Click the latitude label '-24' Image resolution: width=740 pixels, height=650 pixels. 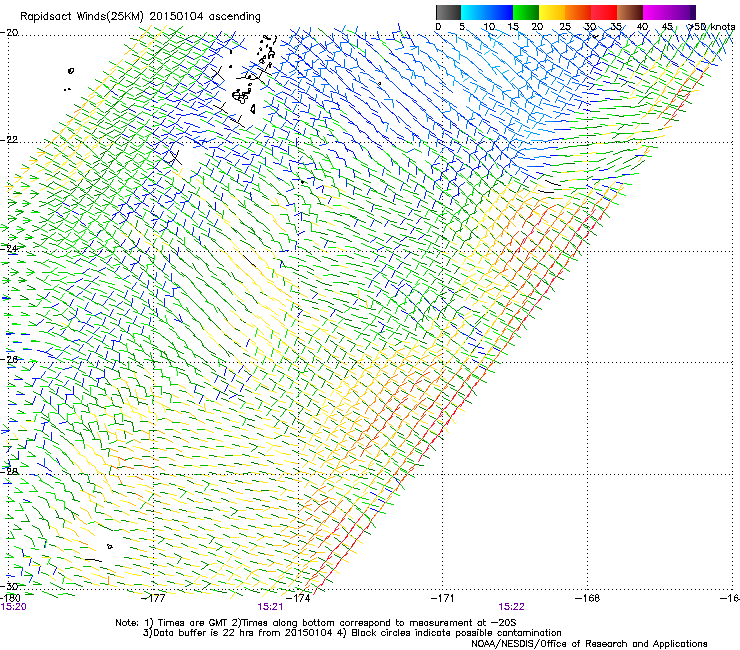[x=9, y=248]
